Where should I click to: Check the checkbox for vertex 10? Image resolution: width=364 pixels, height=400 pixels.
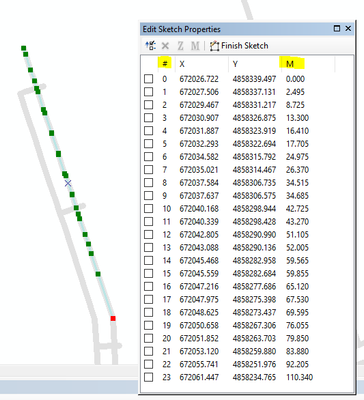tap(149, 209)
